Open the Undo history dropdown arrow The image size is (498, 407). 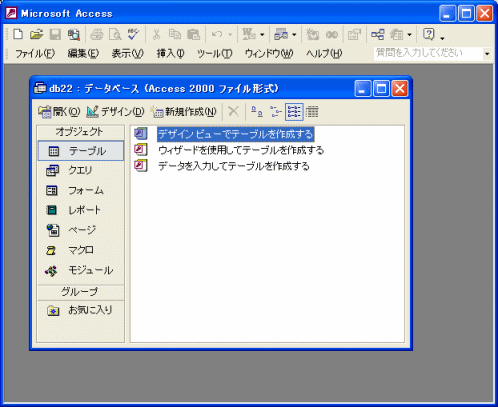(230, 34)
